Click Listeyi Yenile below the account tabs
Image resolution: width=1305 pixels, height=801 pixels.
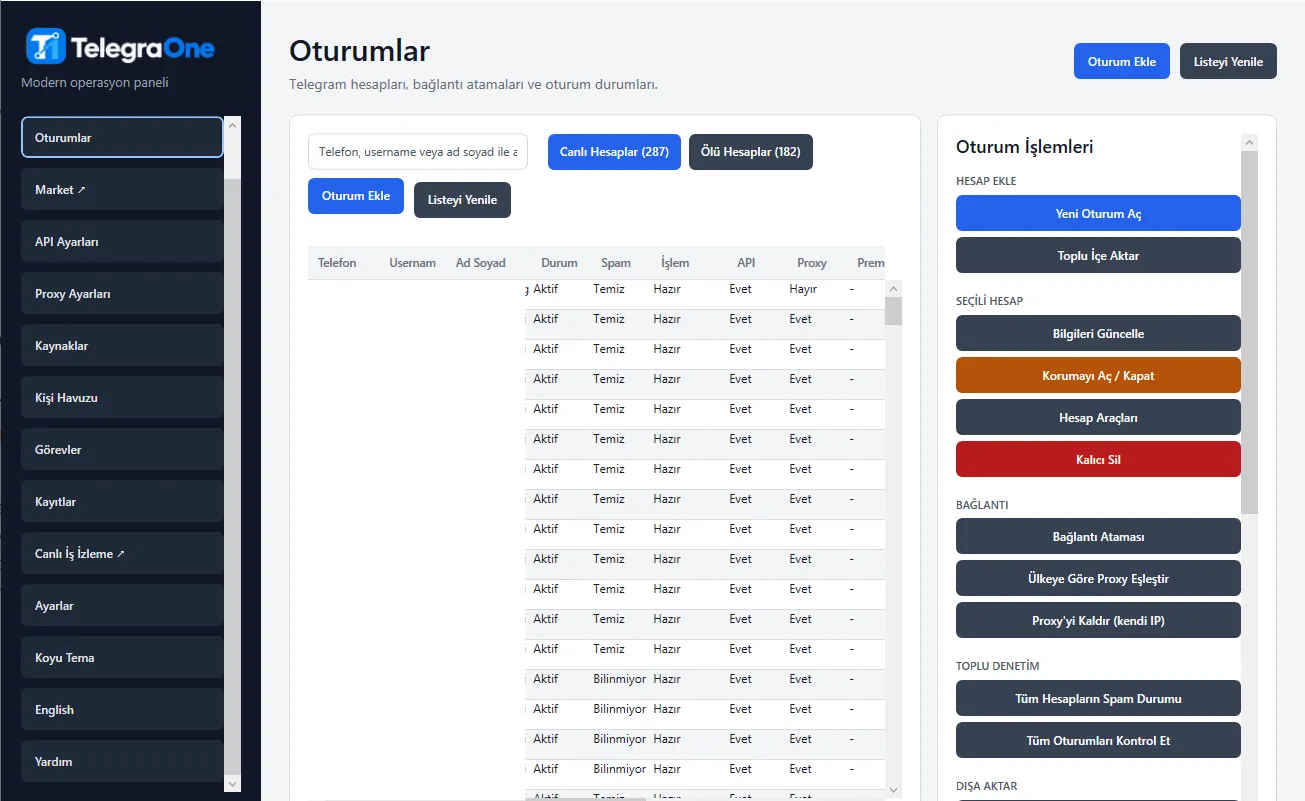pos(462,200)
